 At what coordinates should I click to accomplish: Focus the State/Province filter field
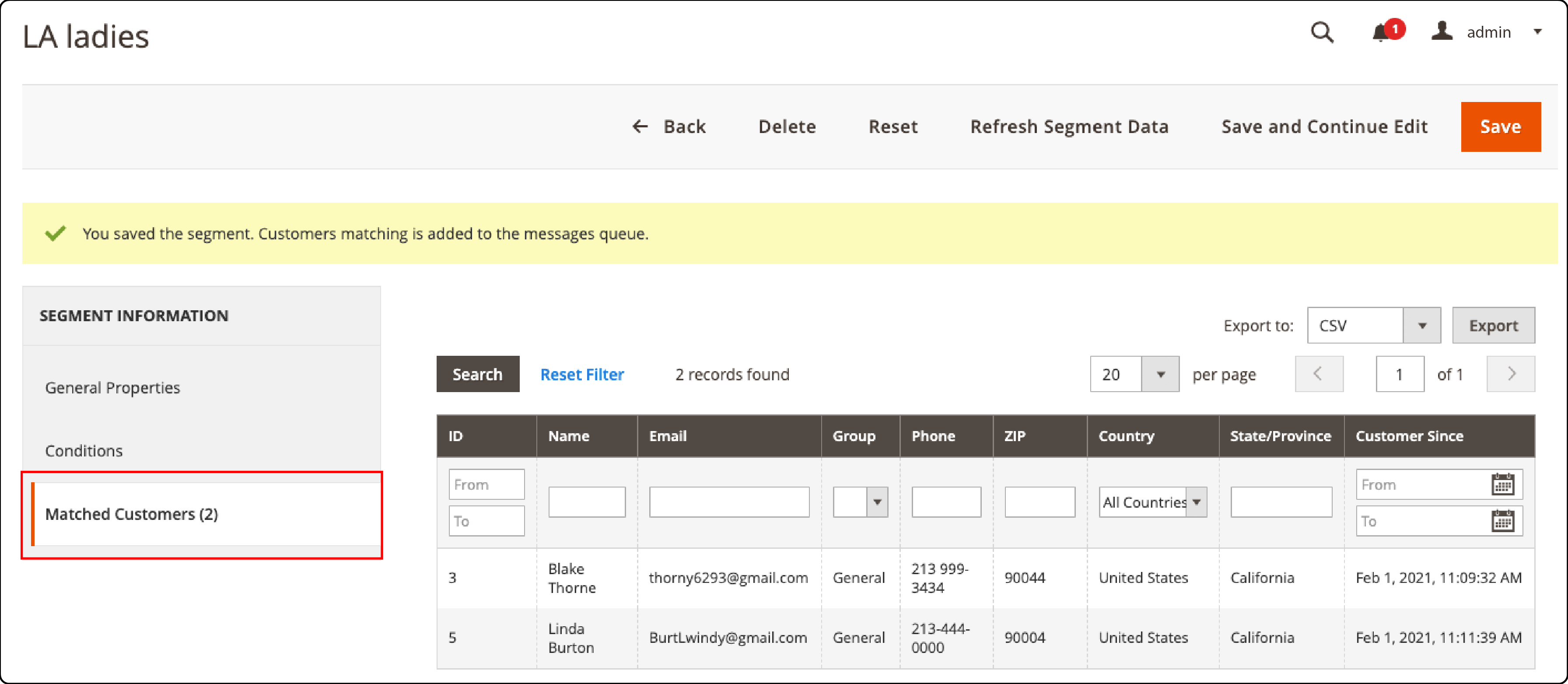click(x=1281, y=502)
